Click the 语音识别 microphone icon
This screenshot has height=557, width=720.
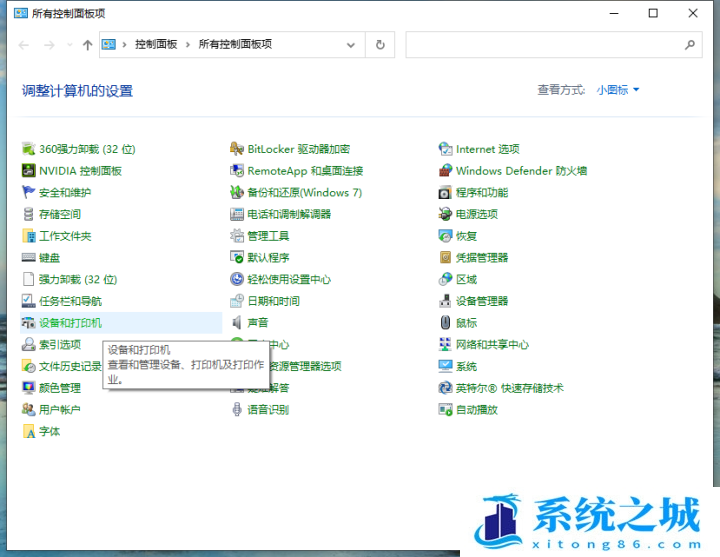tap(237, 409)
